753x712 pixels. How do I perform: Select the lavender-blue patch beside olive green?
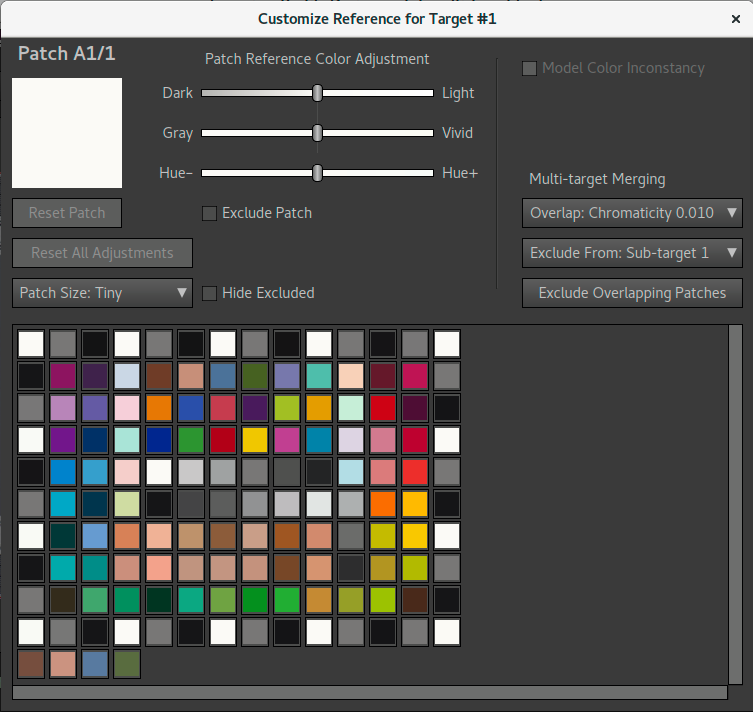click(x=287, y=376)
